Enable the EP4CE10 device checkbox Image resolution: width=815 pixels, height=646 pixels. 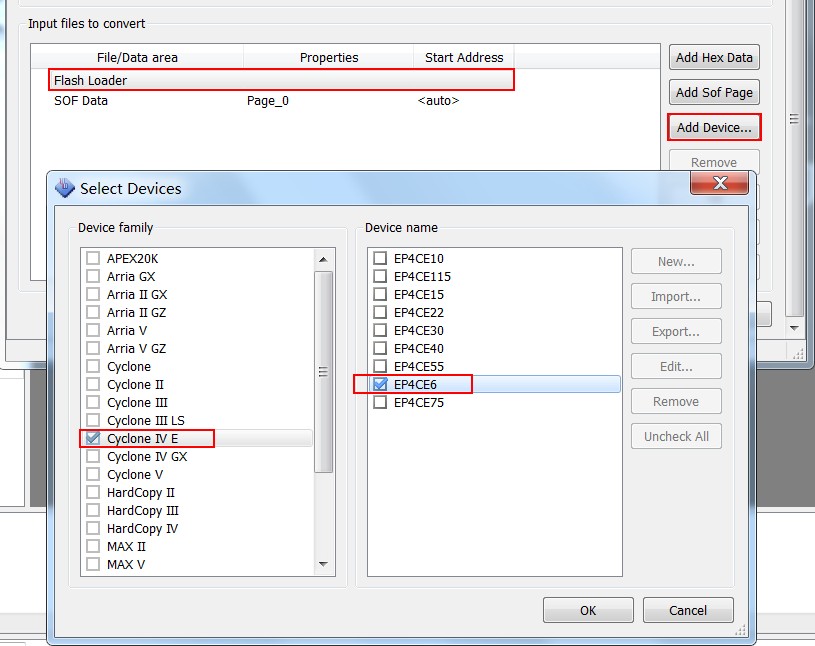380,259
